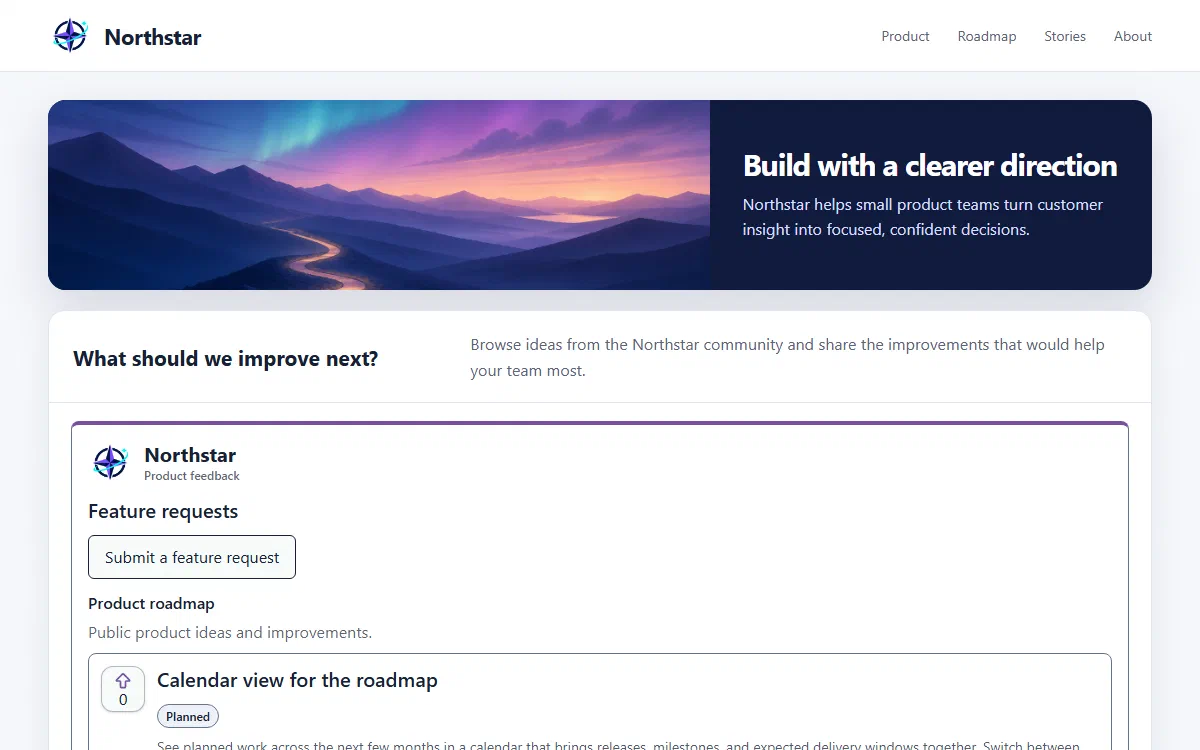1200x750 pixels.
Task: Go to the Stories page
Action: pos(1065,36)
